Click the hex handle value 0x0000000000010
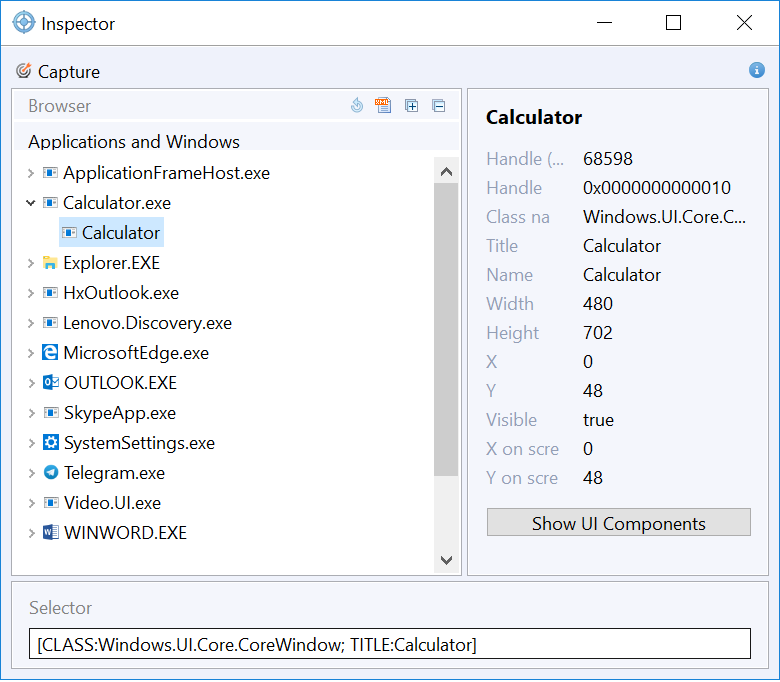Screen dimensions: 780x682 [x=657, y=188]
